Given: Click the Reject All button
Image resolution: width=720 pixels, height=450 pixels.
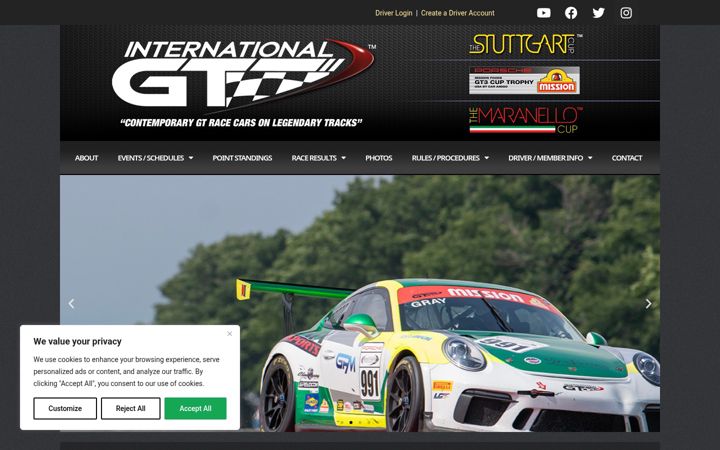Looking at the screenshot, I should point(130,408).
